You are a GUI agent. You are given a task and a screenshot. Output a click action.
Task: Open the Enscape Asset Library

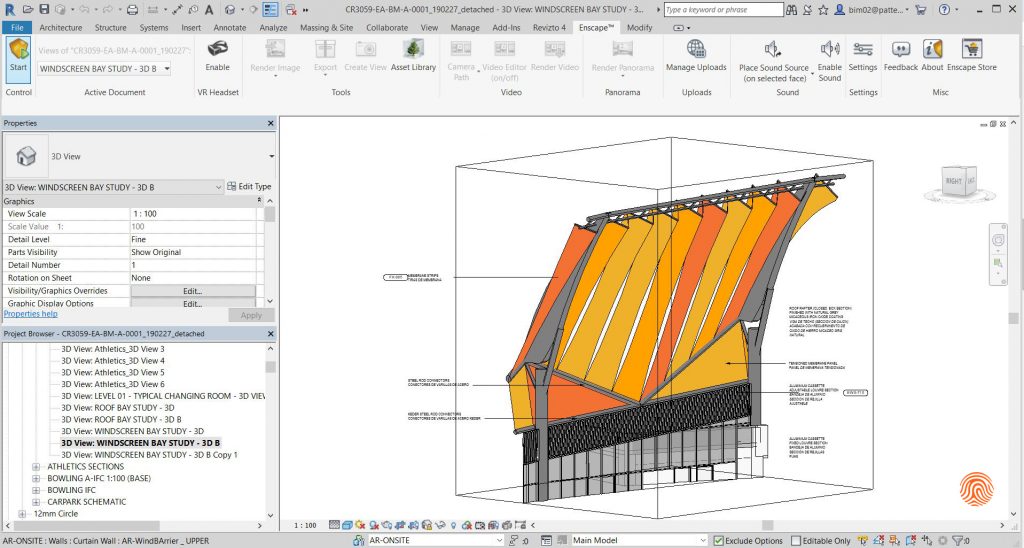[x=413, y=56]
